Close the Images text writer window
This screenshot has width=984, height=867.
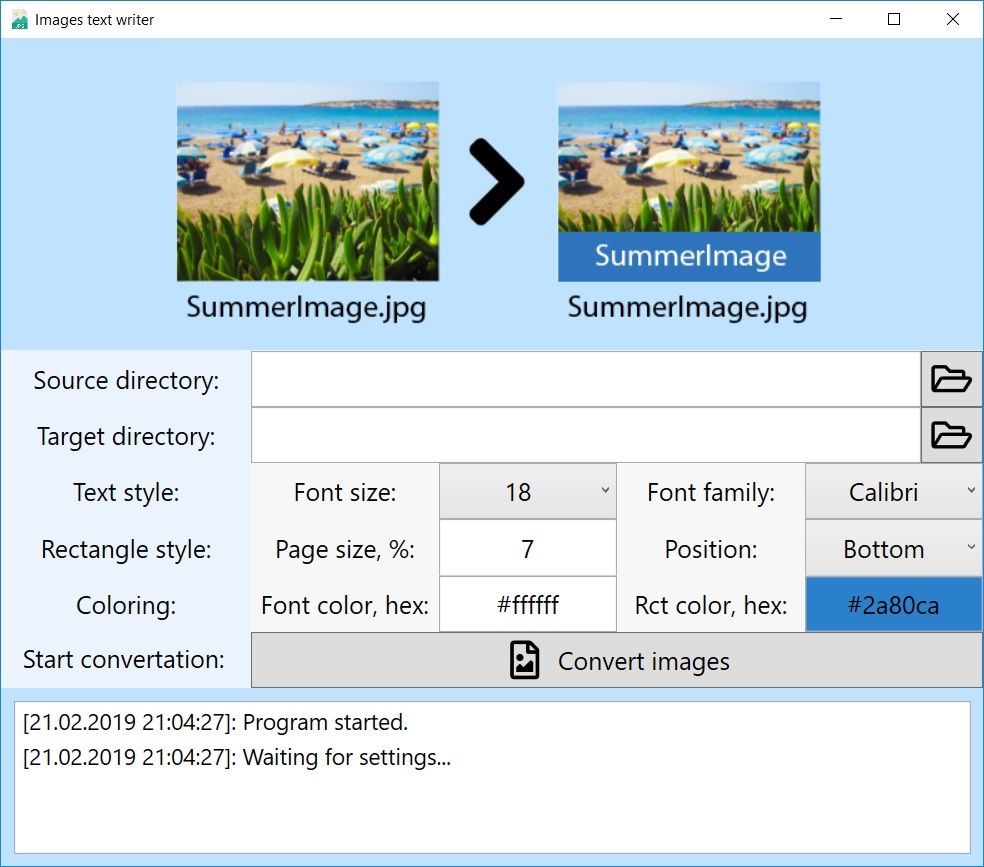click(x=954, y=19)
